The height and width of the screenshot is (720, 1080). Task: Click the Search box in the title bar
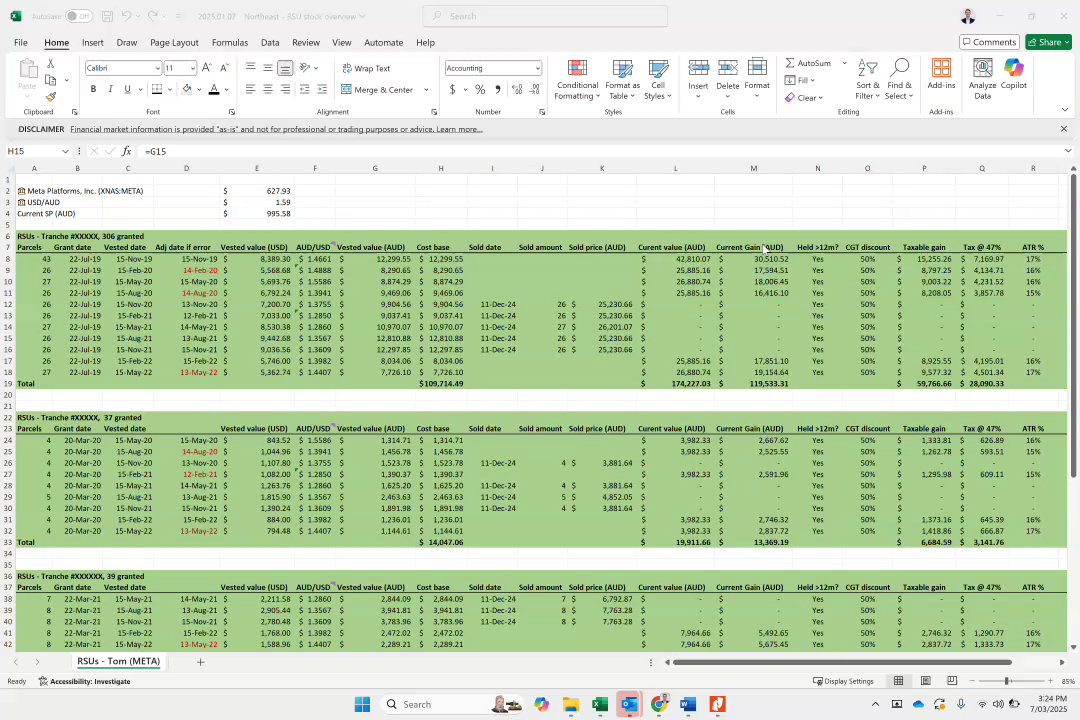[x=545, y=16]
